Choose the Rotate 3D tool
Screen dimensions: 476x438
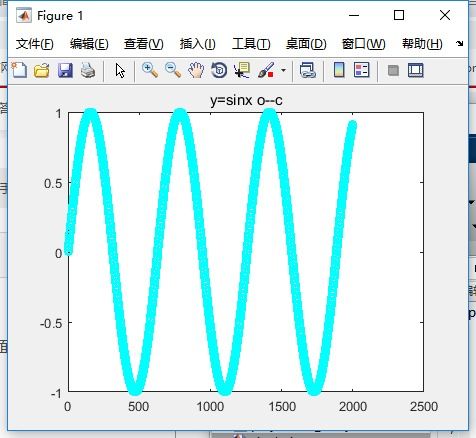click(219, 70)
